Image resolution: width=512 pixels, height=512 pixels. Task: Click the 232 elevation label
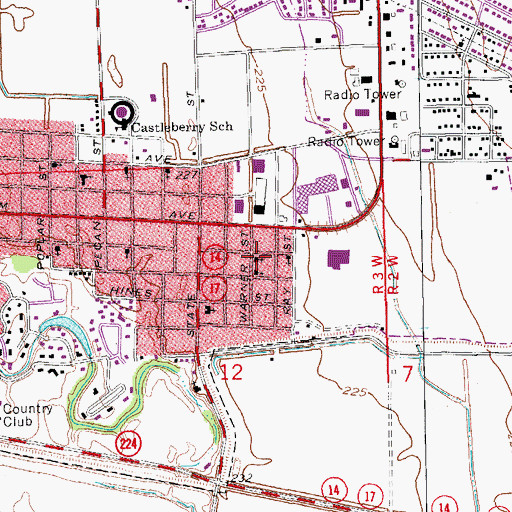[x=241, y=478]
